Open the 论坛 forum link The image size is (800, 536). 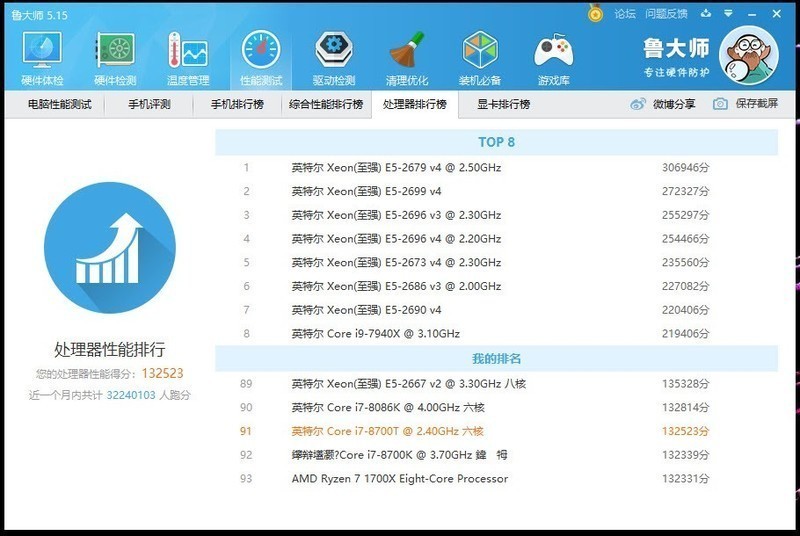(624, 14)
